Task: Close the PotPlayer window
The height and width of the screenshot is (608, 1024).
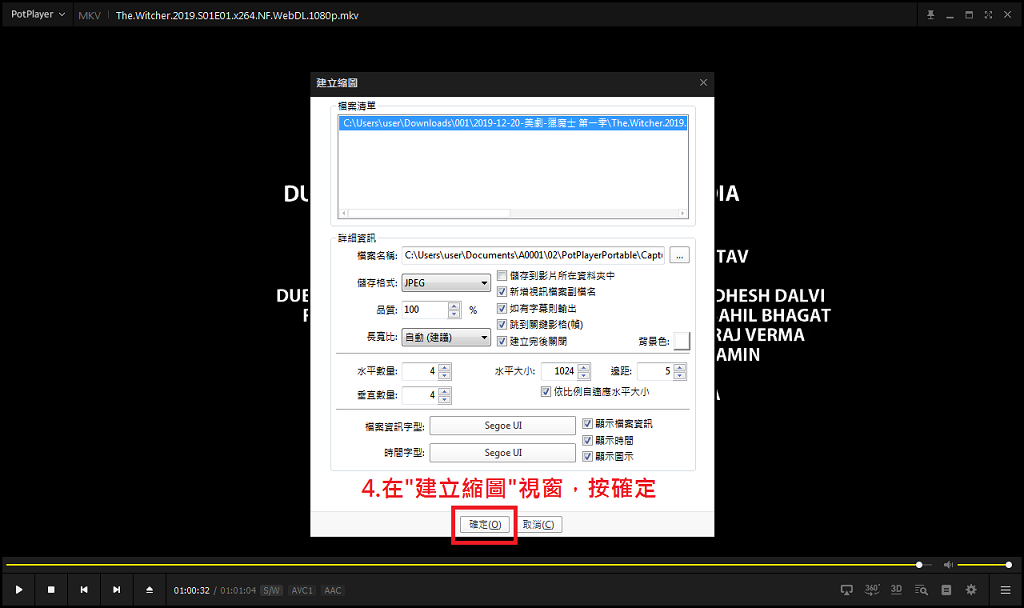Action: pyautogui.click(x=1008, y=15)
